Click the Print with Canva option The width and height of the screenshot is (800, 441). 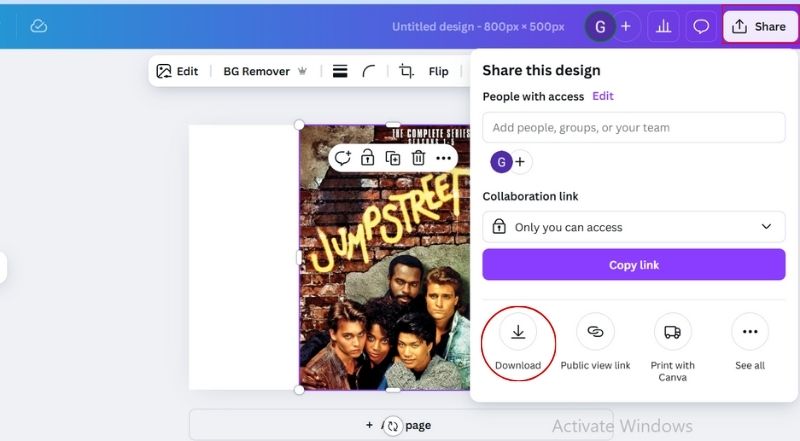672,348
